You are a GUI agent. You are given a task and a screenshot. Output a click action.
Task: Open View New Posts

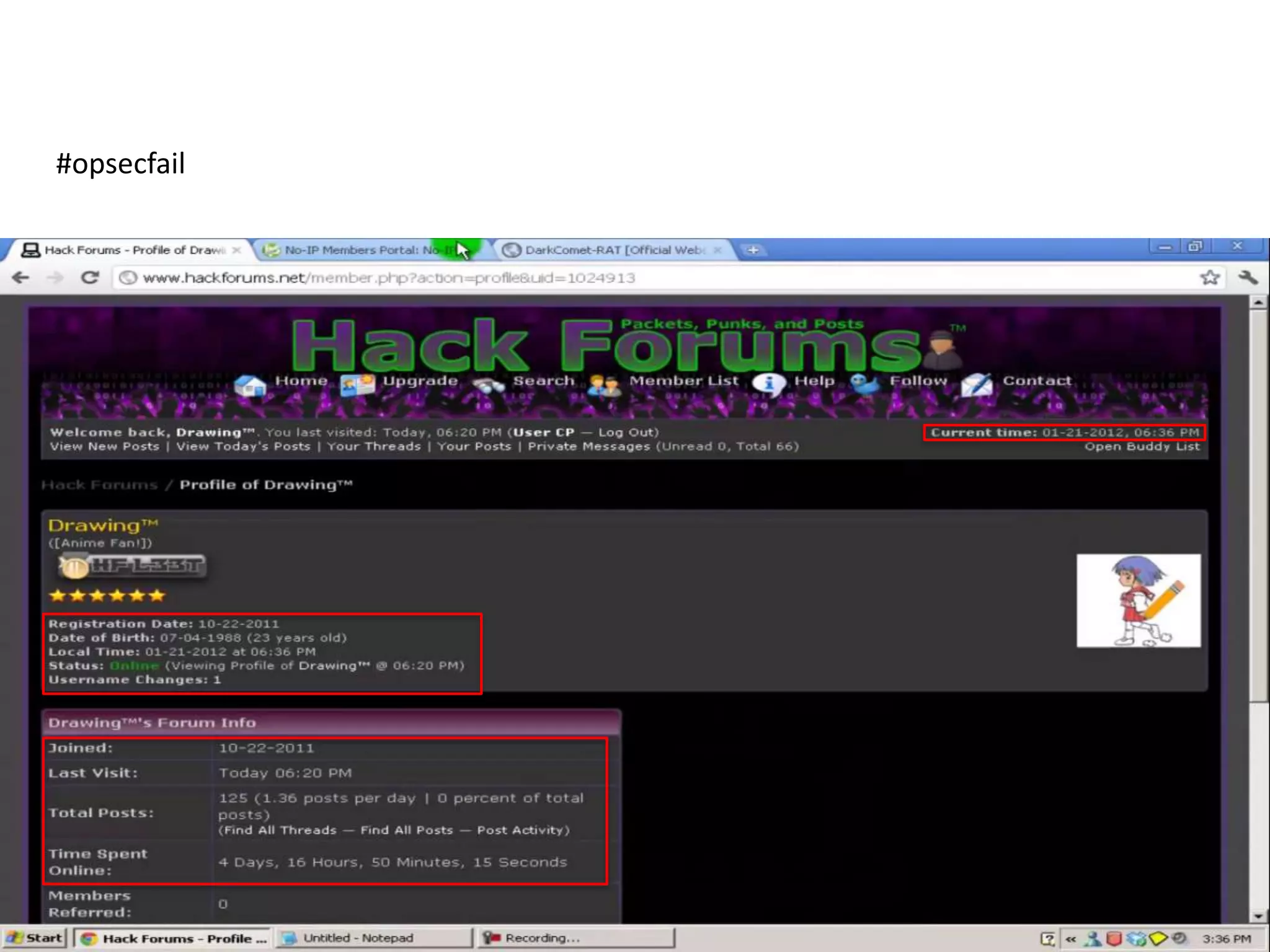pyautogui.click(x=104, y=446)
